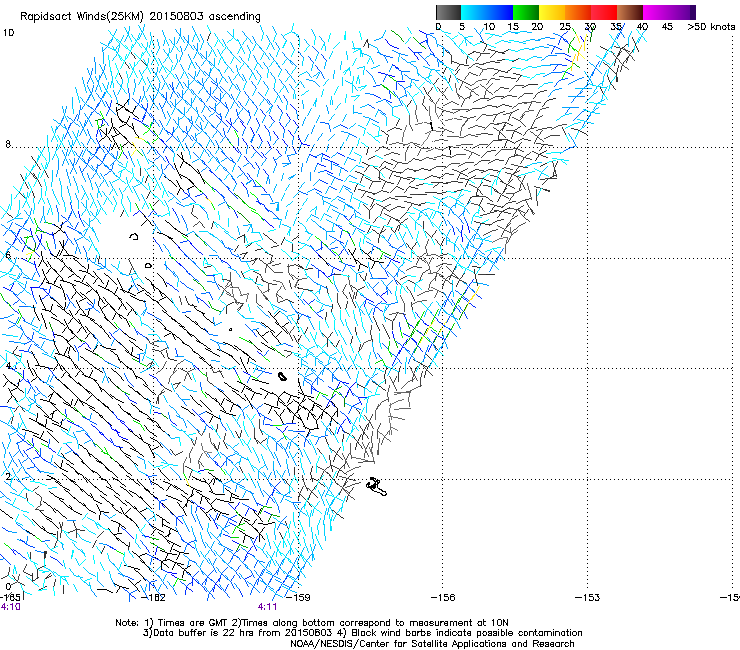Click the latitude label "8"
Image resolution: width=740 pixels, height=650 pixels.
click(8, 144)
